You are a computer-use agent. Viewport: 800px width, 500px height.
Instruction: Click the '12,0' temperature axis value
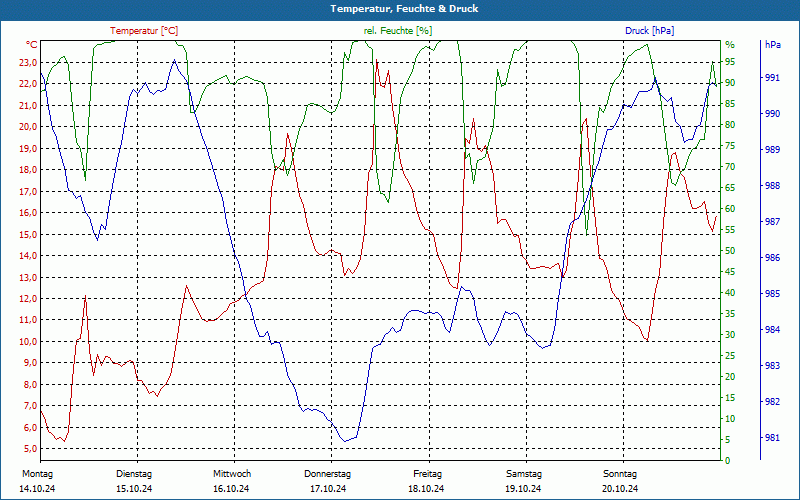click(28, 298)
